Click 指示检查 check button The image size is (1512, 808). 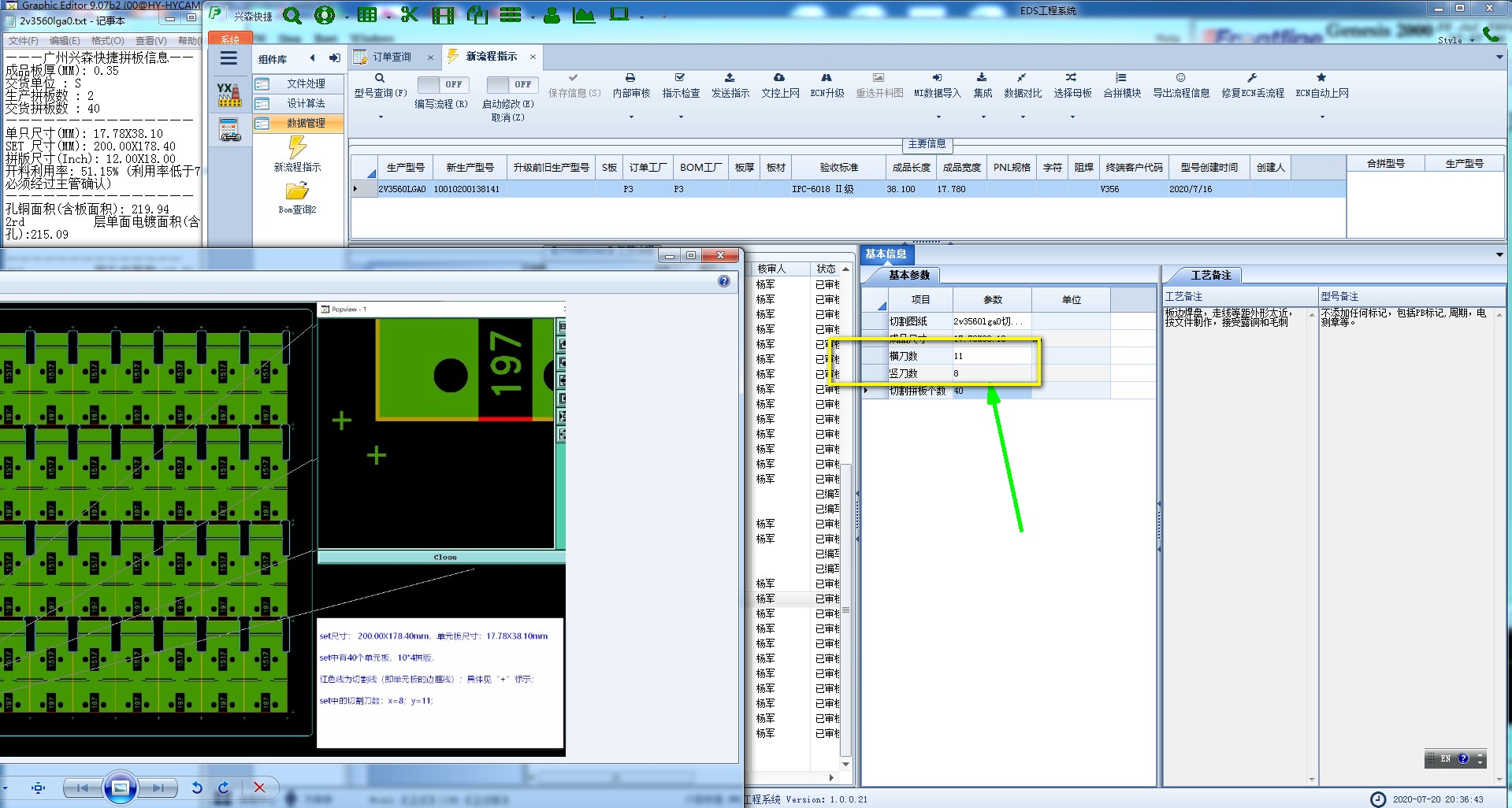point(681,86)
